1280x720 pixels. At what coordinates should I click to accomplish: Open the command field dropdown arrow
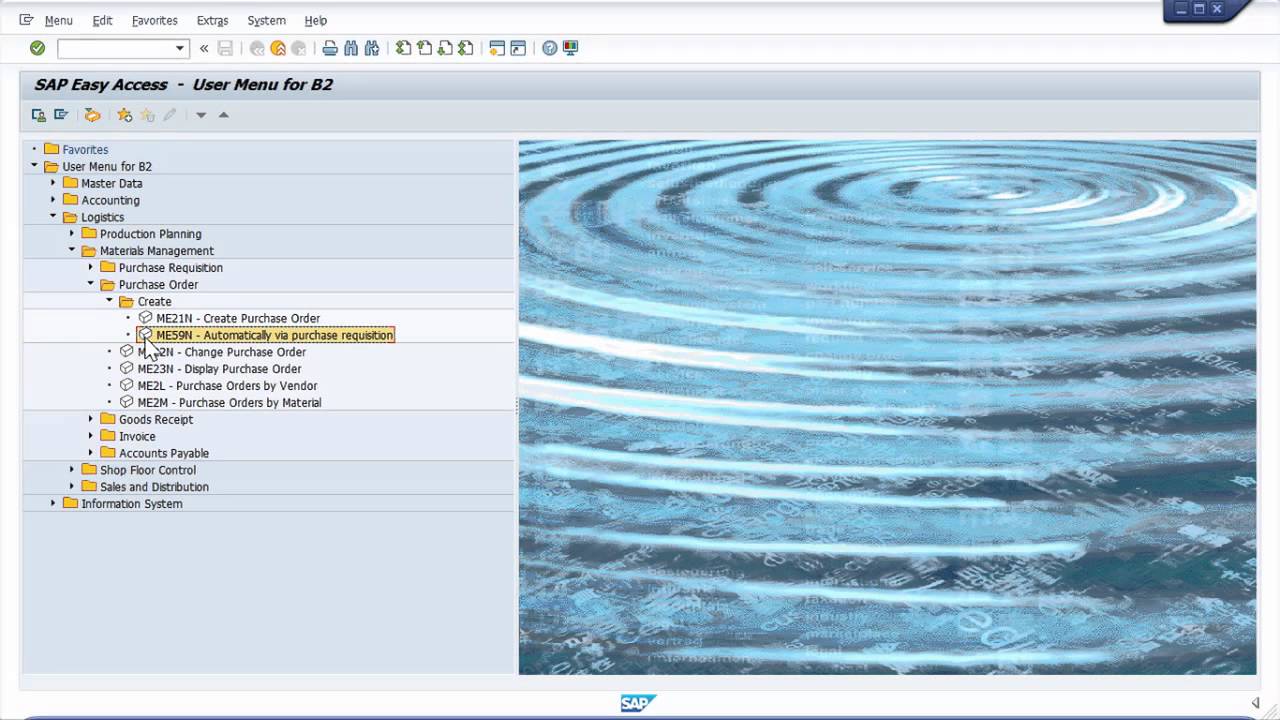(180, 48)
